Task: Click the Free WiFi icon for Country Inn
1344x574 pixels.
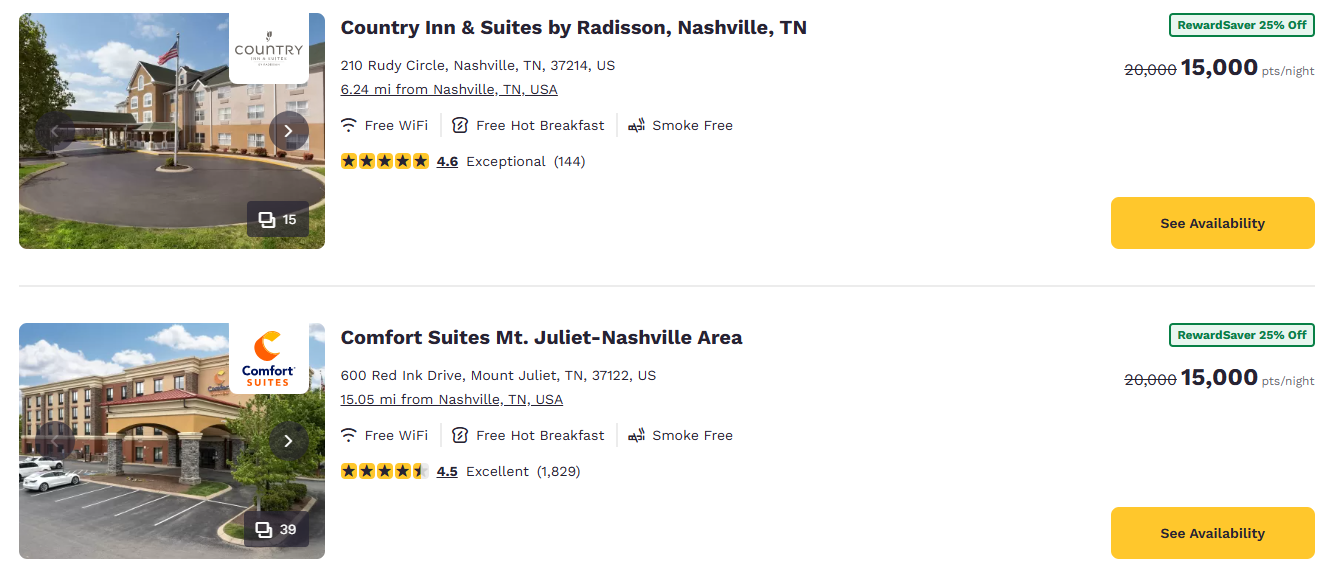Action: 349,125
